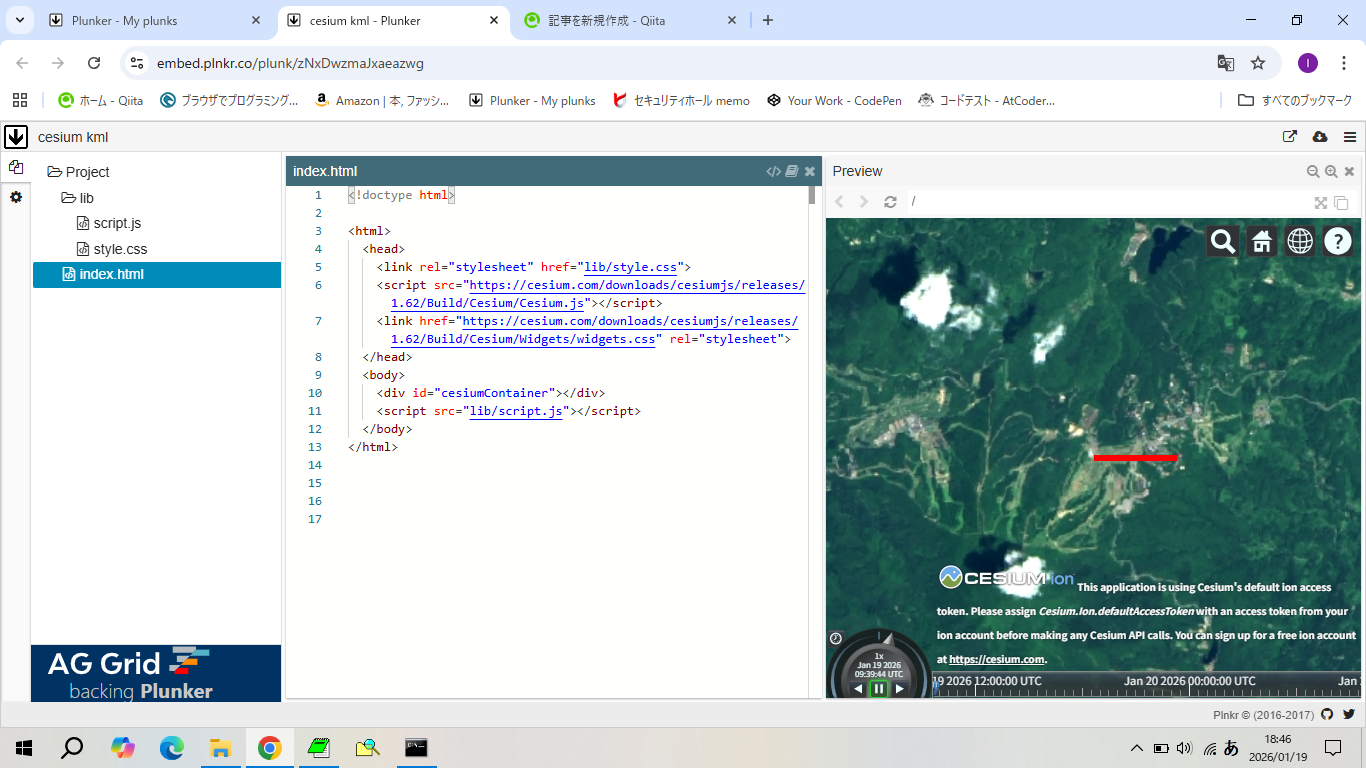This screenshot has width=1366, height=768.
Task: Open the Chrome three-dot menu
Action: [1343, 63]
